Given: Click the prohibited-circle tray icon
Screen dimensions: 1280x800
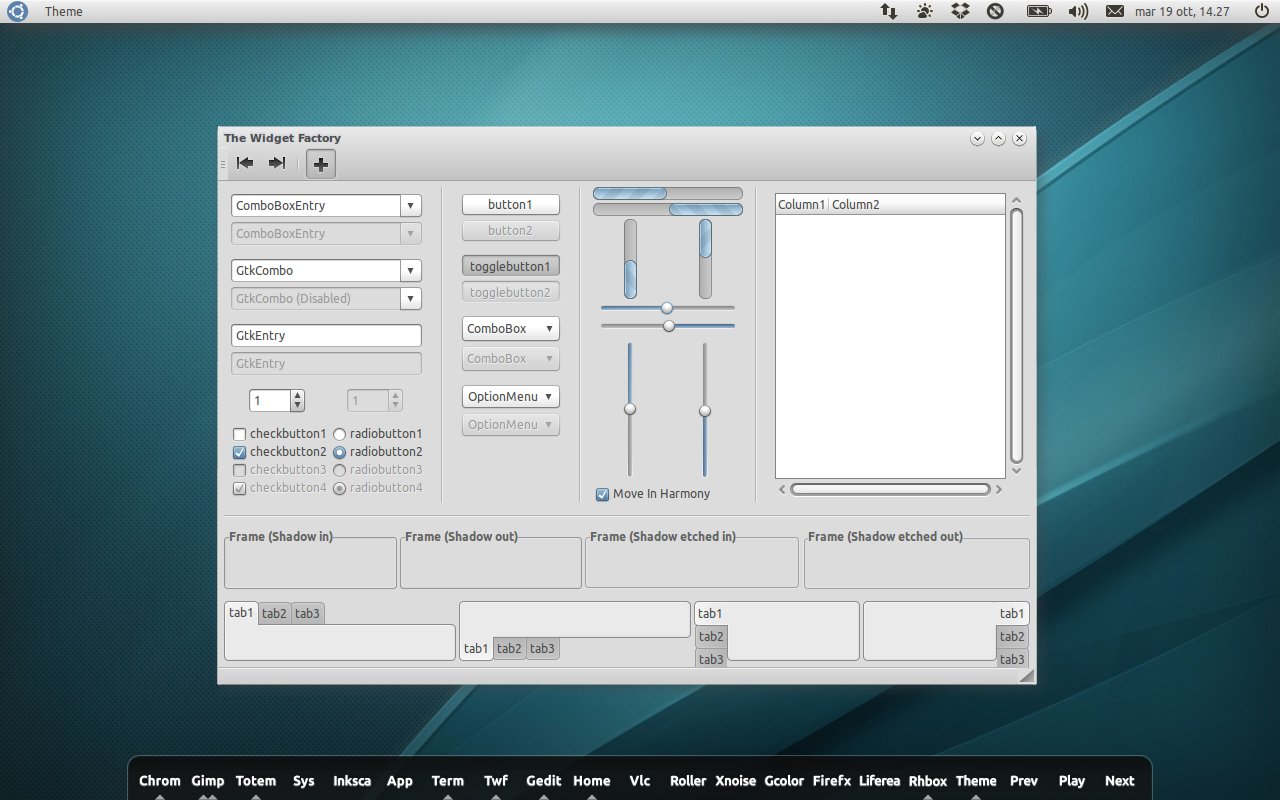Looking at the screenshot, I should (995, 11).
